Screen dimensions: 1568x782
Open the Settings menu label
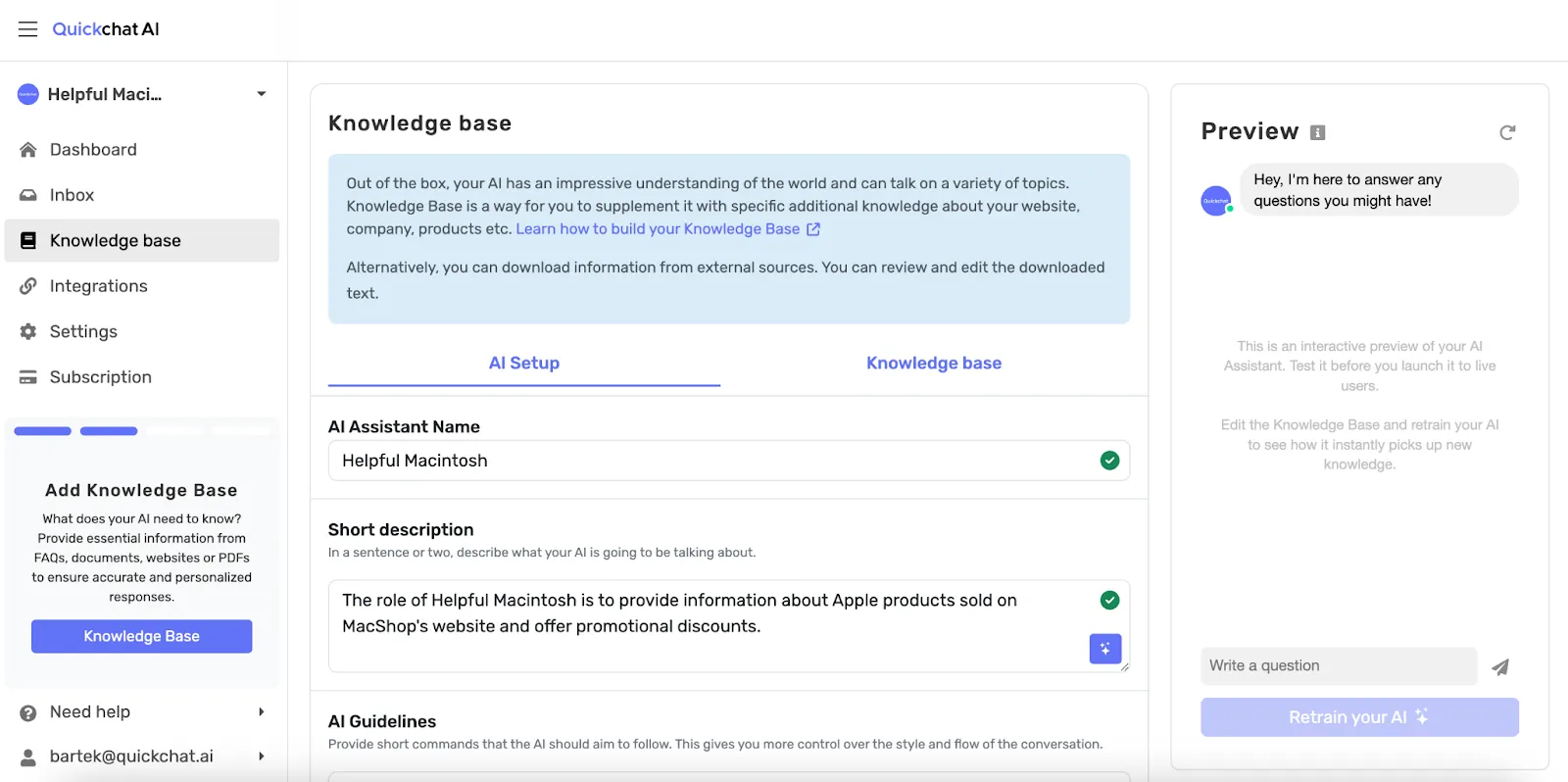coord(83,331)
